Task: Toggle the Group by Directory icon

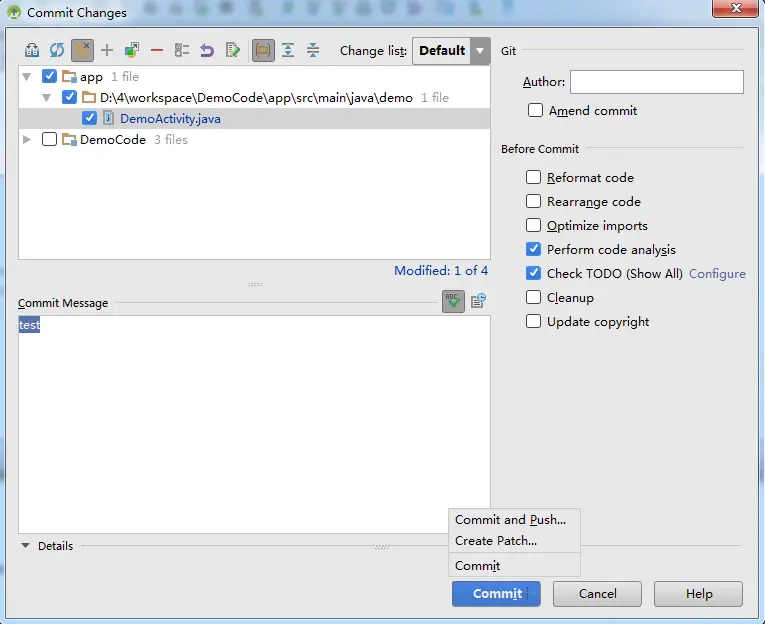Action: pyautogui.click(x=262, y=50)
